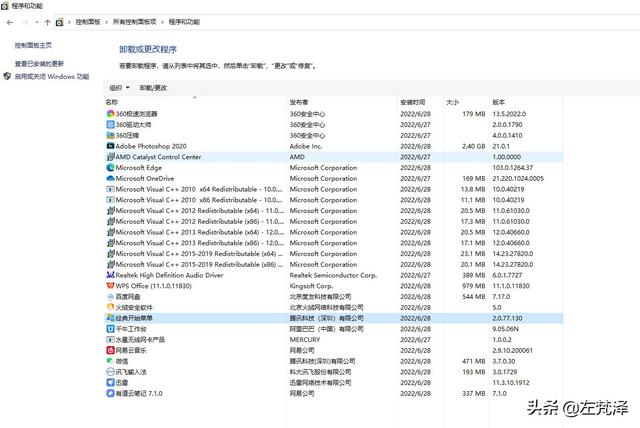Click publisher Adobe Inc.
Image resolution: width=640 pixels, height=428 pixels.
click(x=306, y=146)
